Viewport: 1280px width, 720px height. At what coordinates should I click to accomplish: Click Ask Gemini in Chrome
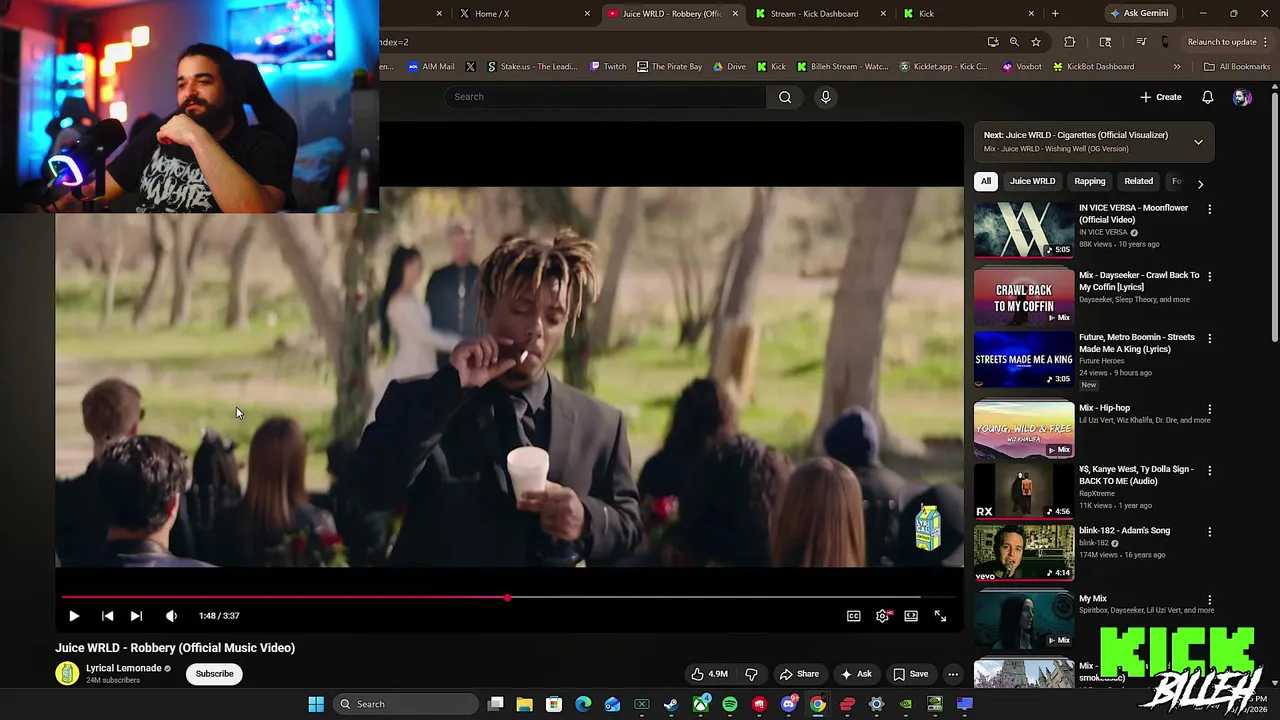[1139, 14]
